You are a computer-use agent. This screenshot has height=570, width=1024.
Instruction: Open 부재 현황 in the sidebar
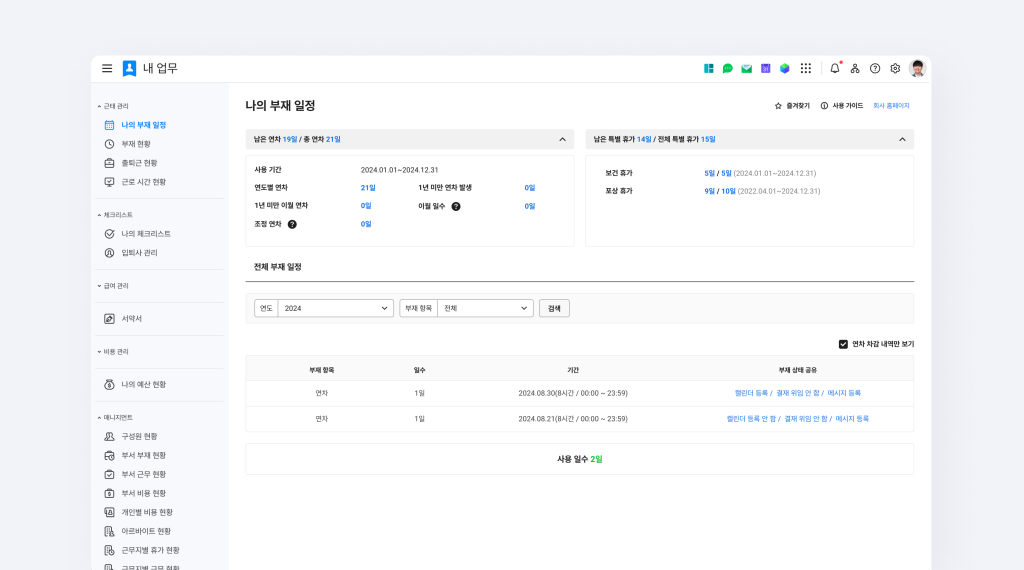tap(136, 144)
